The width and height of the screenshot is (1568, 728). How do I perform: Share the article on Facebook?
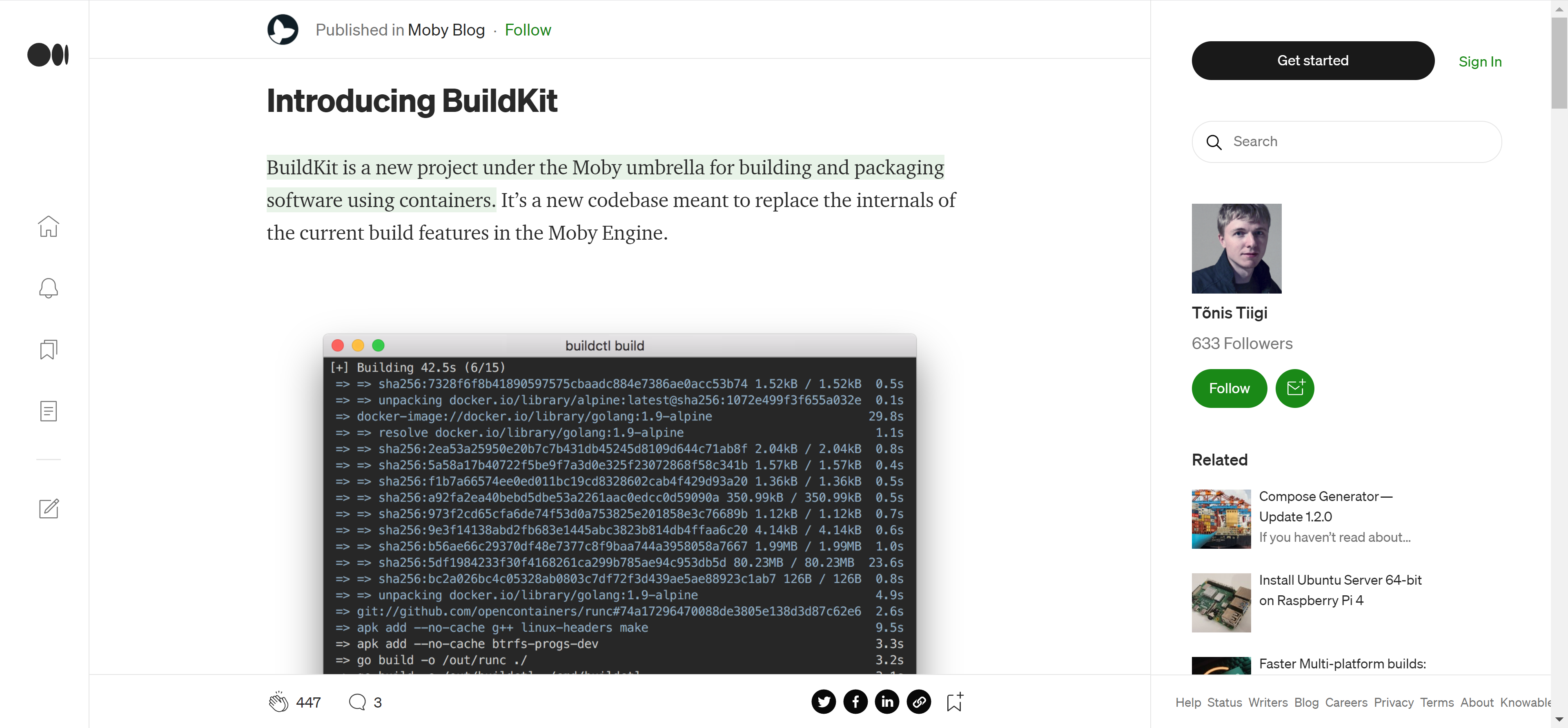coord(855,702)
